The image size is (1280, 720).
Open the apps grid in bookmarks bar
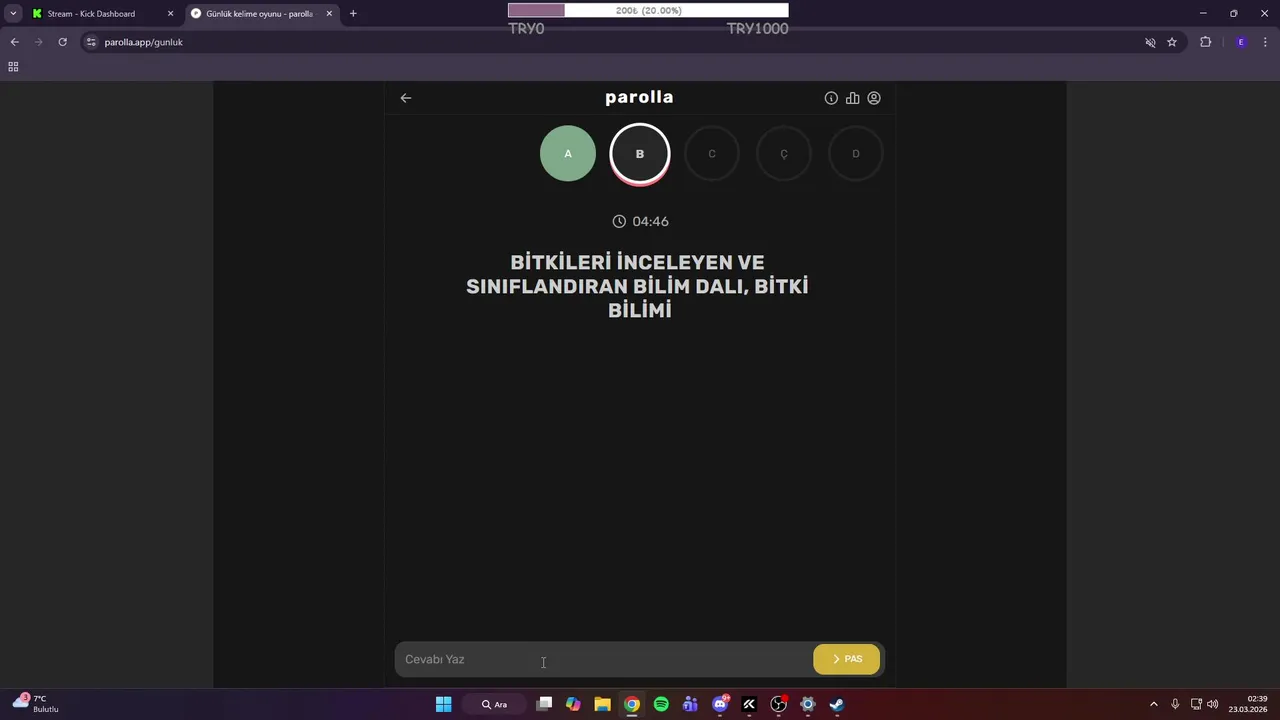13,67
